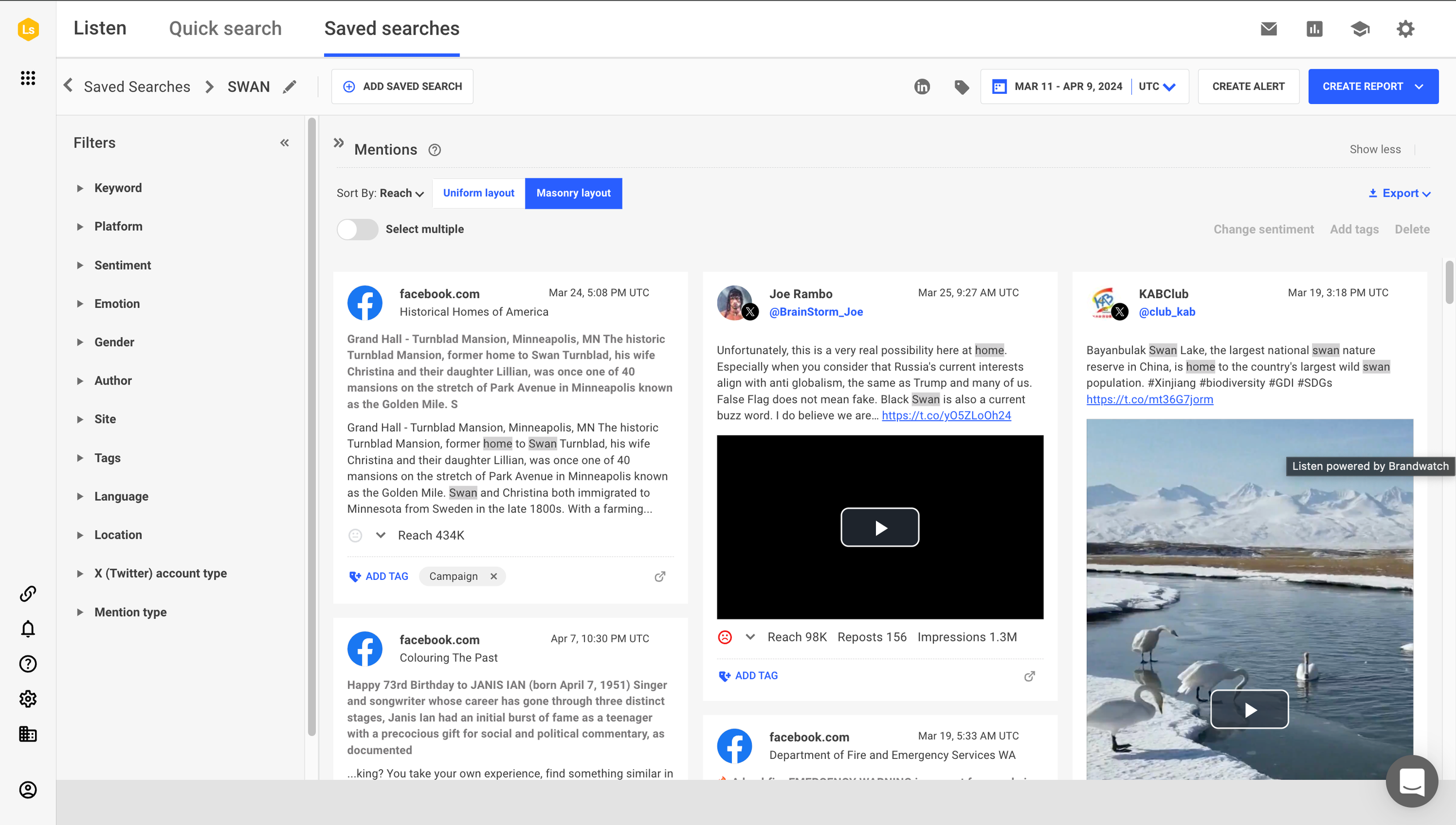Play the Joe Rambo video
This screenshot has width=1456, height=825.
tap(880, 527)
